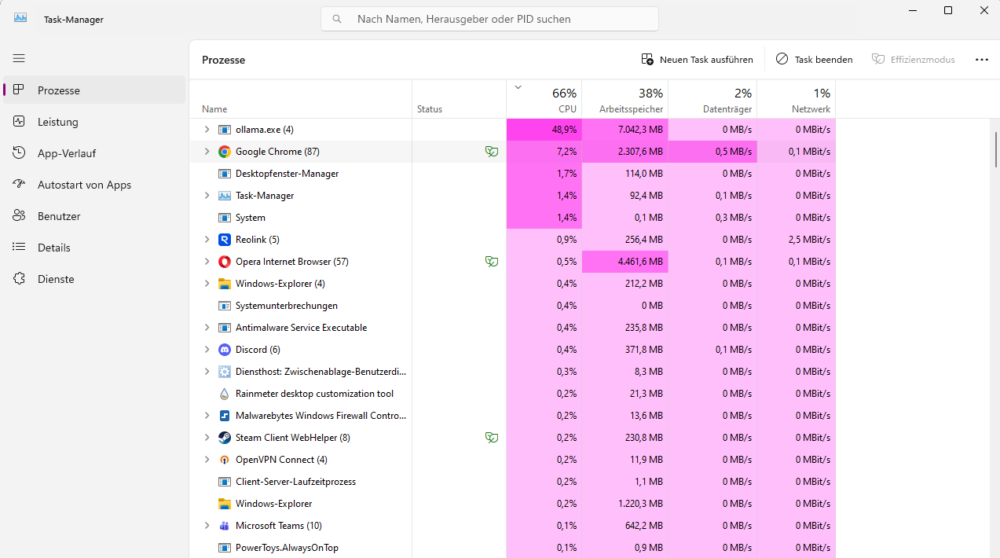Screen dimensions: 1000x558
Task: Open Autostart von Apps page
Action: [94, 185]
